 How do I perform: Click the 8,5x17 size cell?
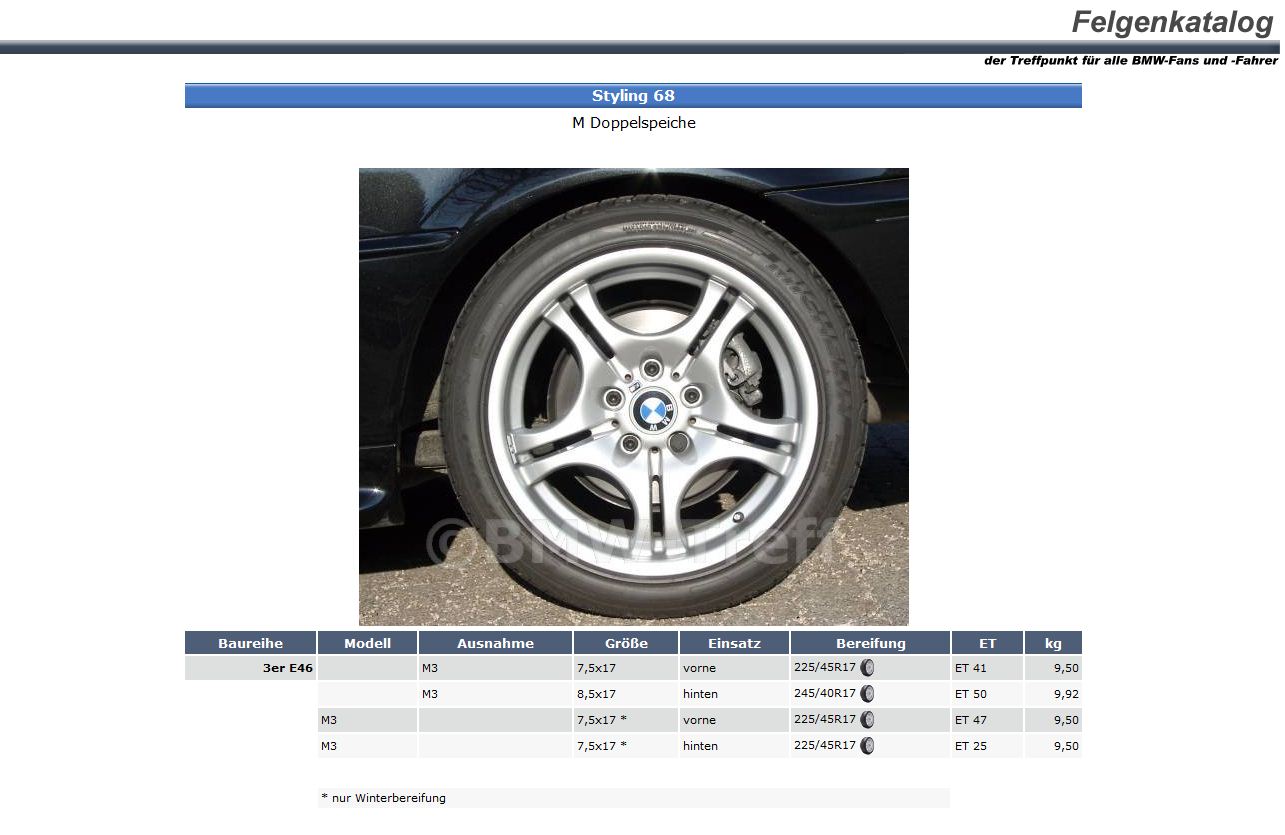tap(626, 694)
